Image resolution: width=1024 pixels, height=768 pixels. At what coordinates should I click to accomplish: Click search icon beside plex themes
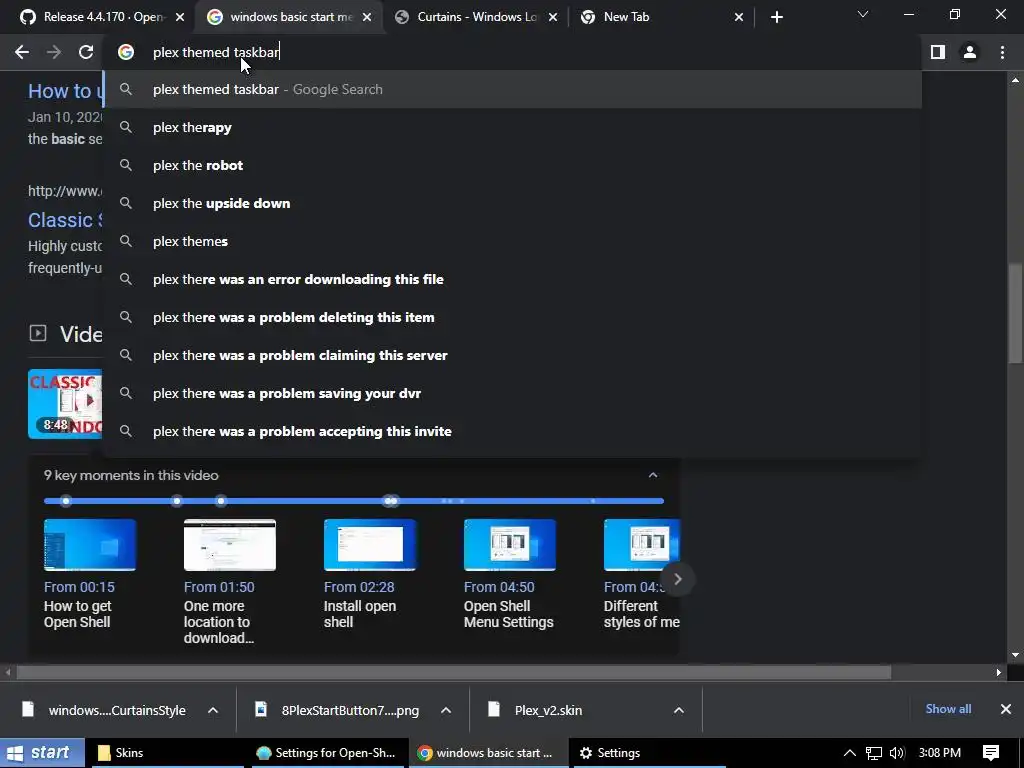pos(126,241)
